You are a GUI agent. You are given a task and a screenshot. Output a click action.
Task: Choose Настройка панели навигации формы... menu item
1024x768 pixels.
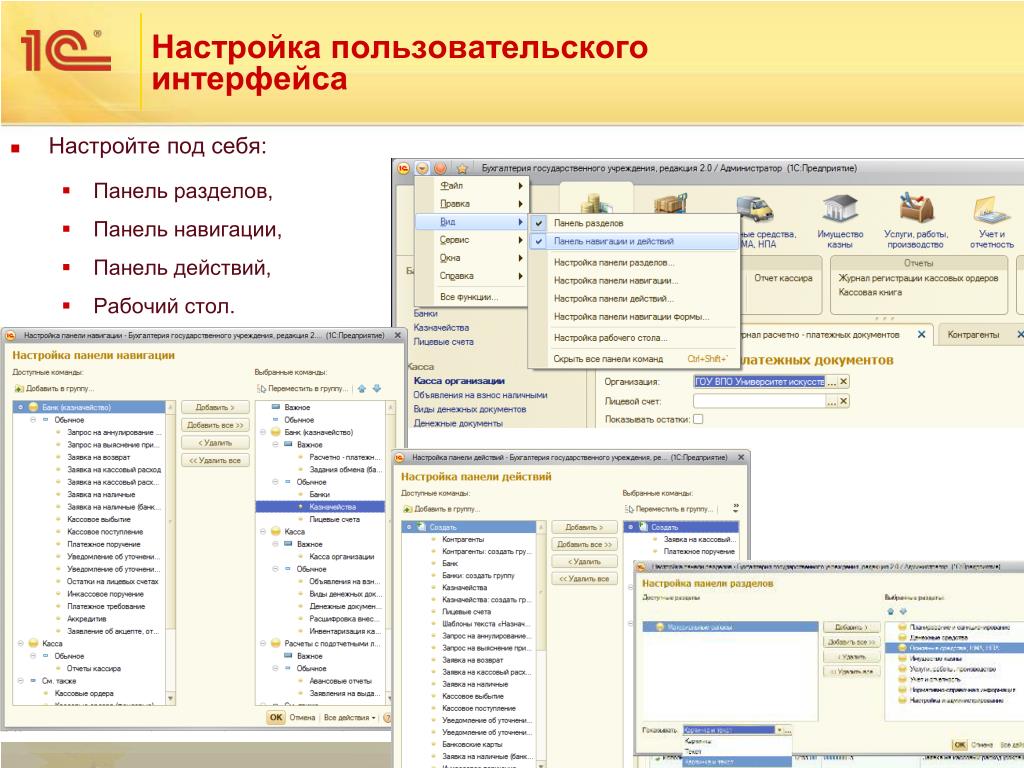tap(632, 317)
